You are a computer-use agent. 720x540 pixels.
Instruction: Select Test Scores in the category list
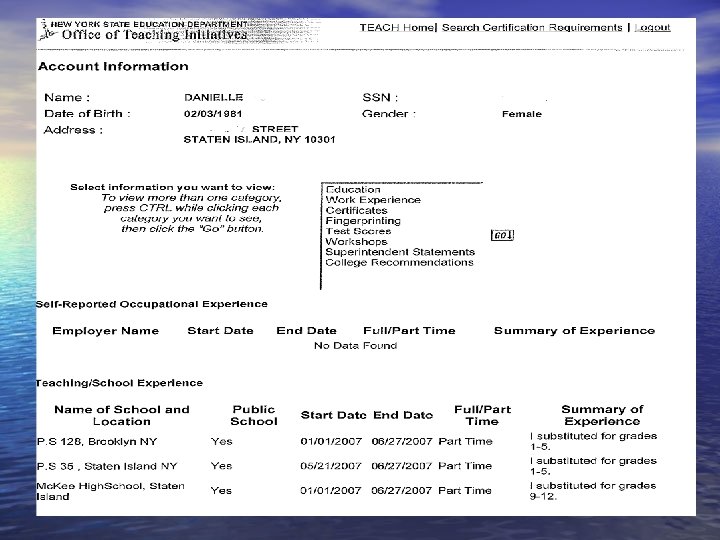coord(358,231)
